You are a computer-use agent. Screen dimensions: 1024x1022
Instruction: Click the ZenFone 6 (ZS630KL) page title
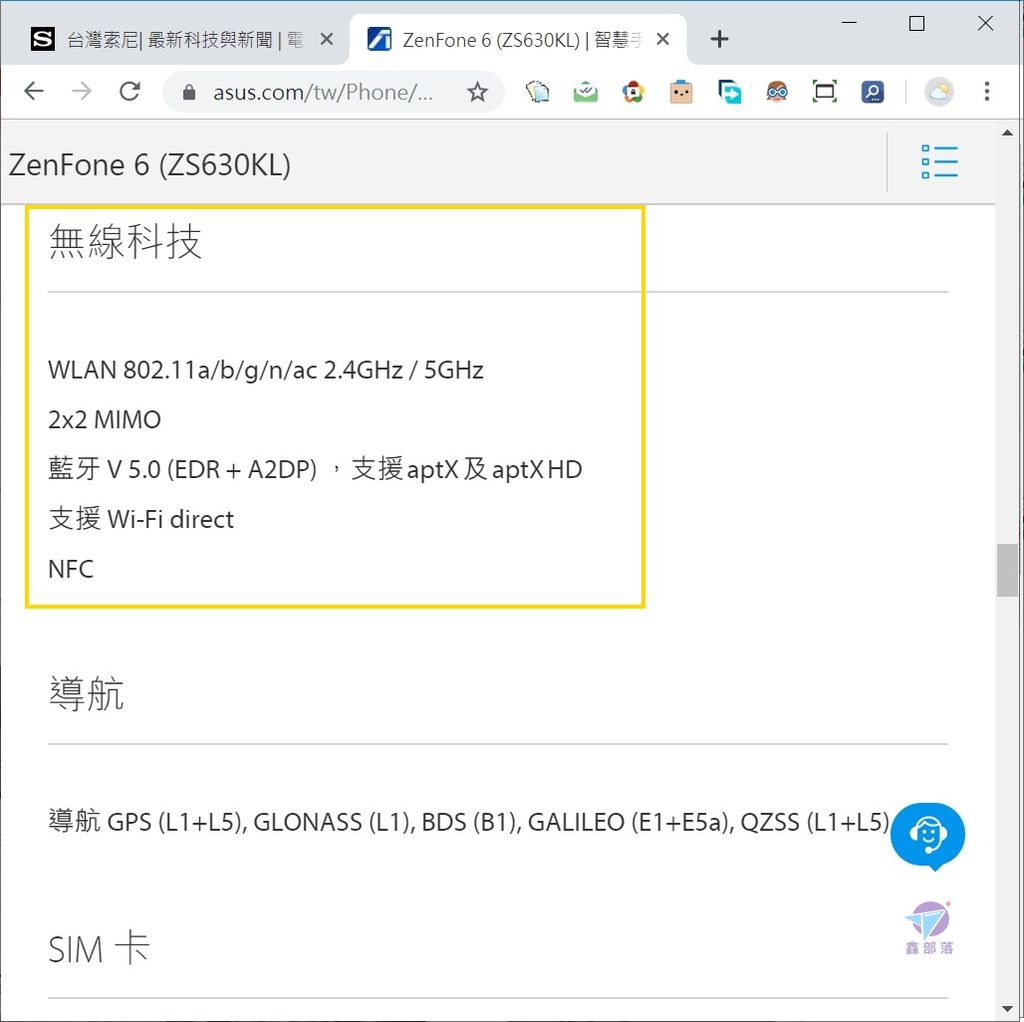coord(150,165)
